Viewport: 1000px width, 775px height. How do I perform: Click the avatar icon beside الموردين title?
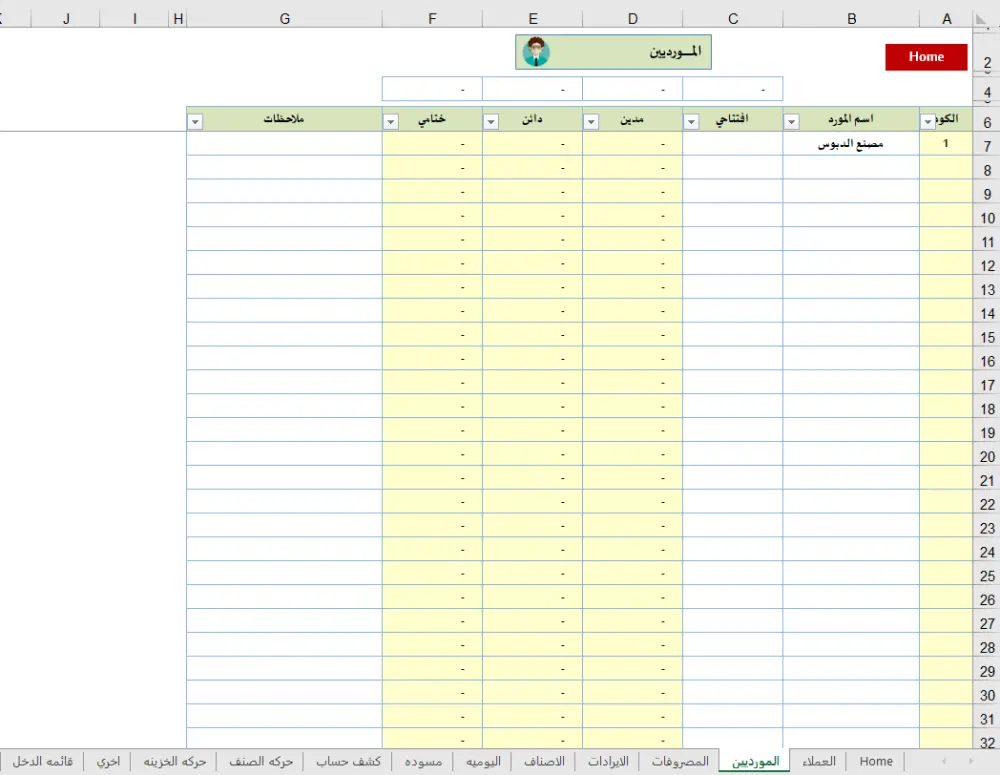coord(536,51)
